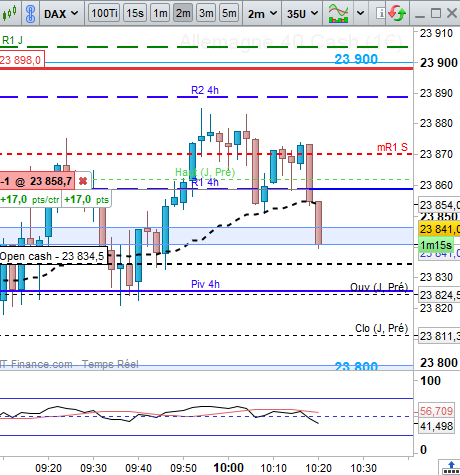This screenshot has width=460, height=475.
Task: Click the 23 910 price axis label
Action: point(436,33)
